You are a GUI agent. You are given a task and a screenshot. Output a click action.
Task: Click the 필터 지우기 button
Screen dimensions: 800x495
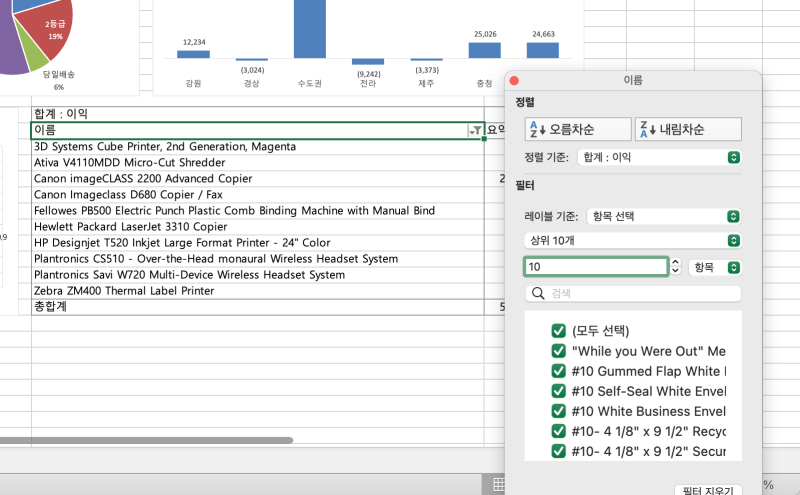tap(708, 491)
